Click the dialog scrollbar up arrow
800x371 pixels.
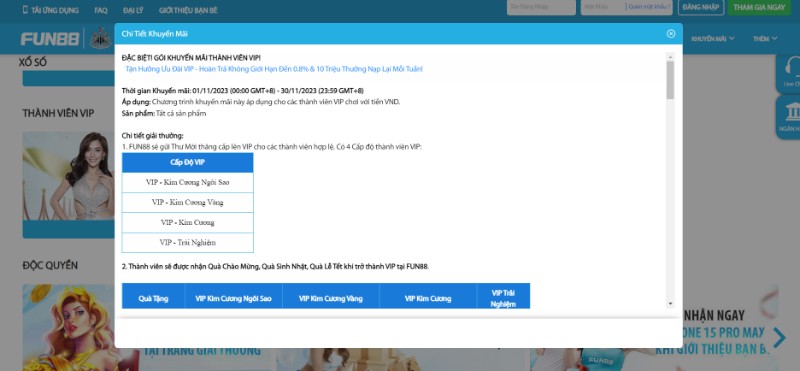point(670,56)
